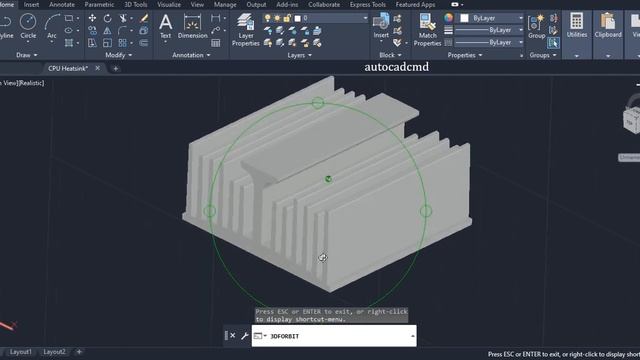Activate the Rotate tool
640x360 pixels.
[x=107, y=18]
